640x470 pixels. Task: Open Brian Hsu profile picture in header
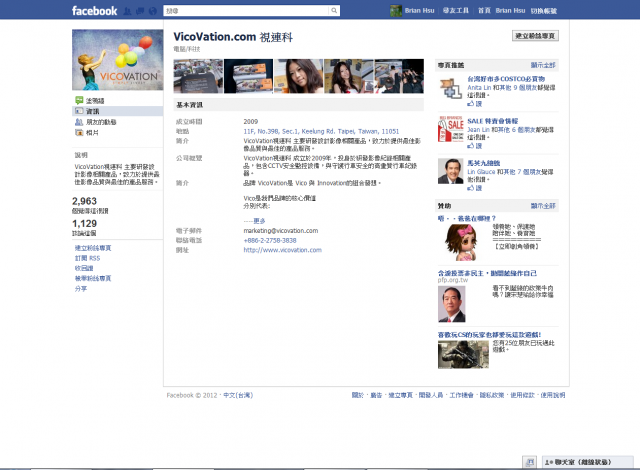coord(396,11)
